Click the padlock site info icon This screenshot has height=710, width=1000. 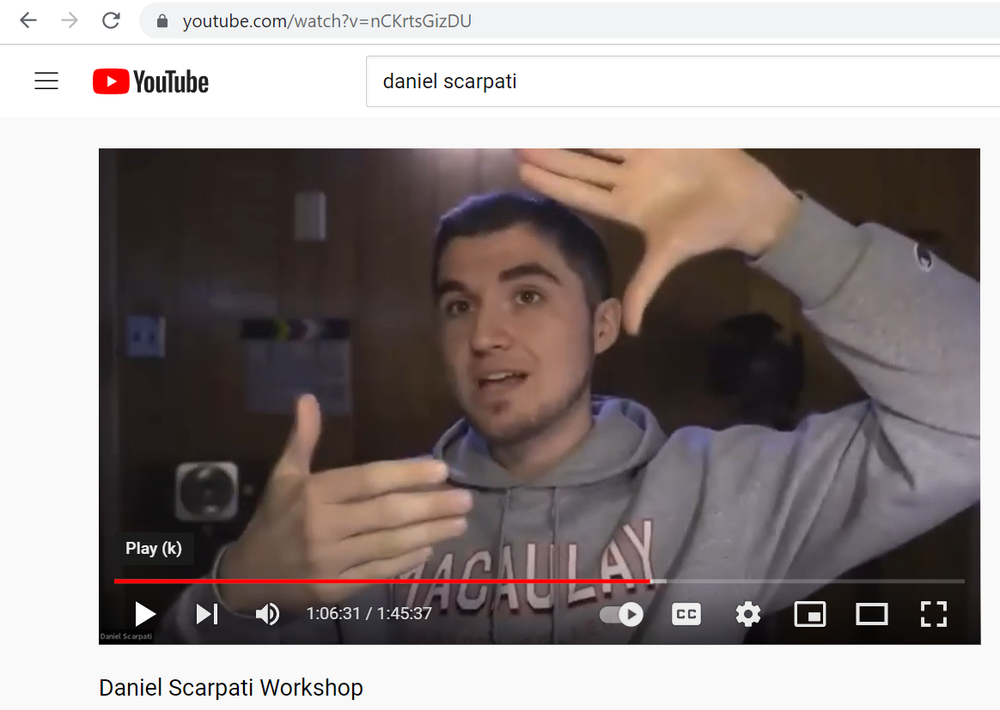(x=162, y=21)
